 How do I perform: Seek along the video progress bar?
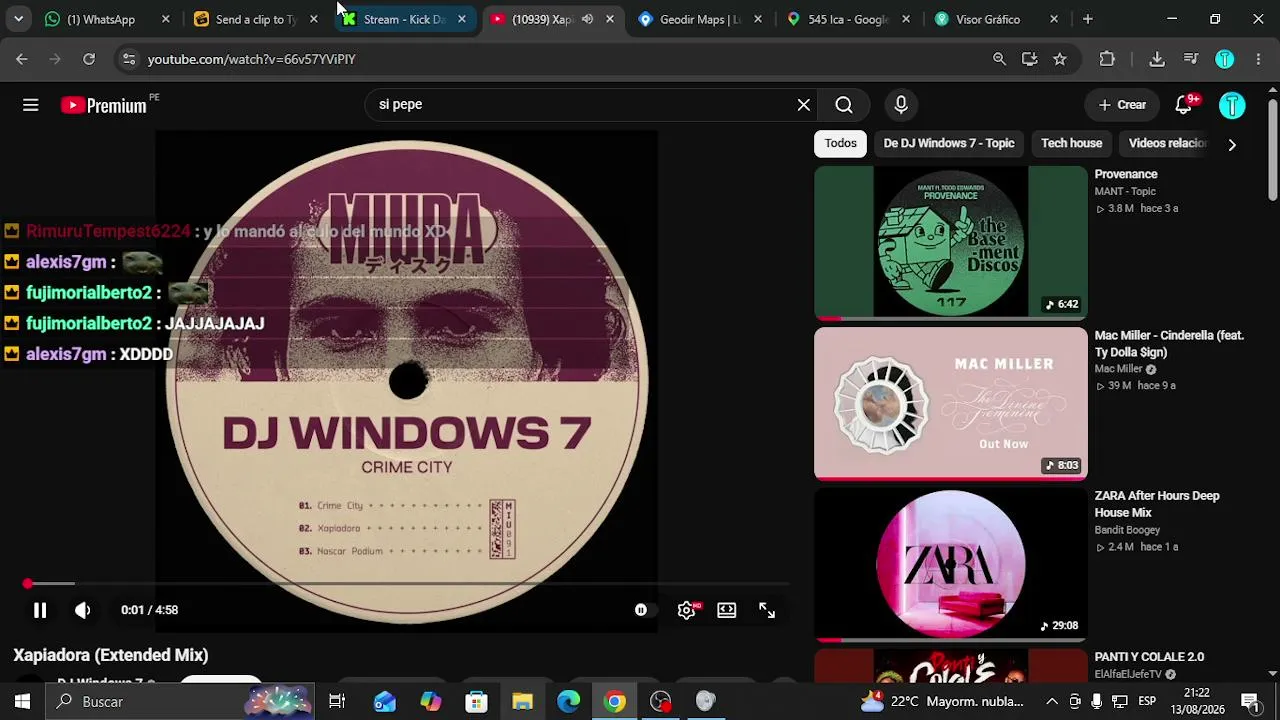pos(408,583)
